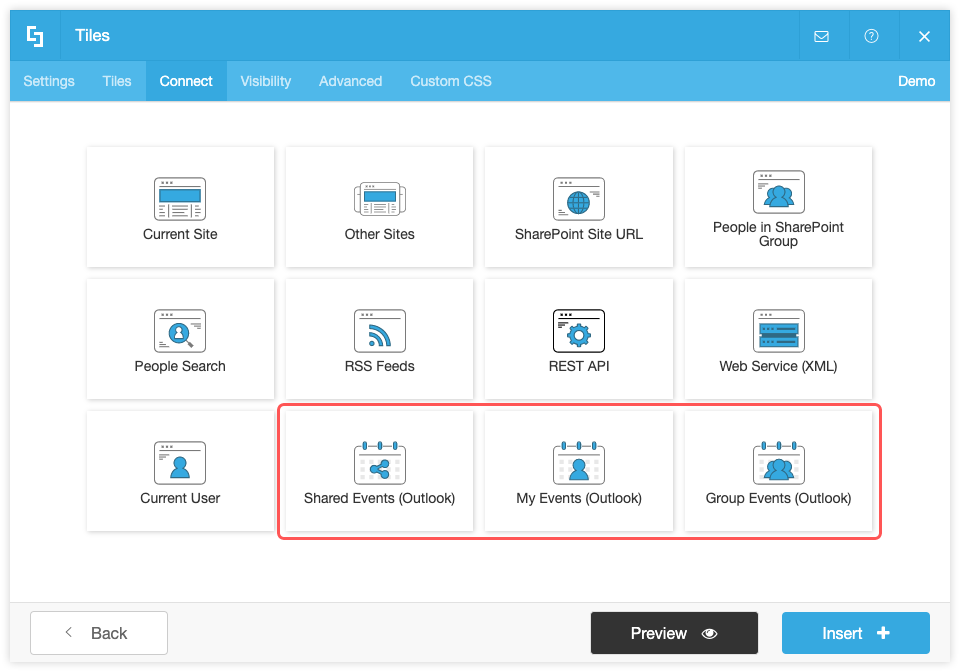Click the 'People in SharePoint Group' label text
The width and height of the screenshot is (960, 672).
(x=778, y=234)
